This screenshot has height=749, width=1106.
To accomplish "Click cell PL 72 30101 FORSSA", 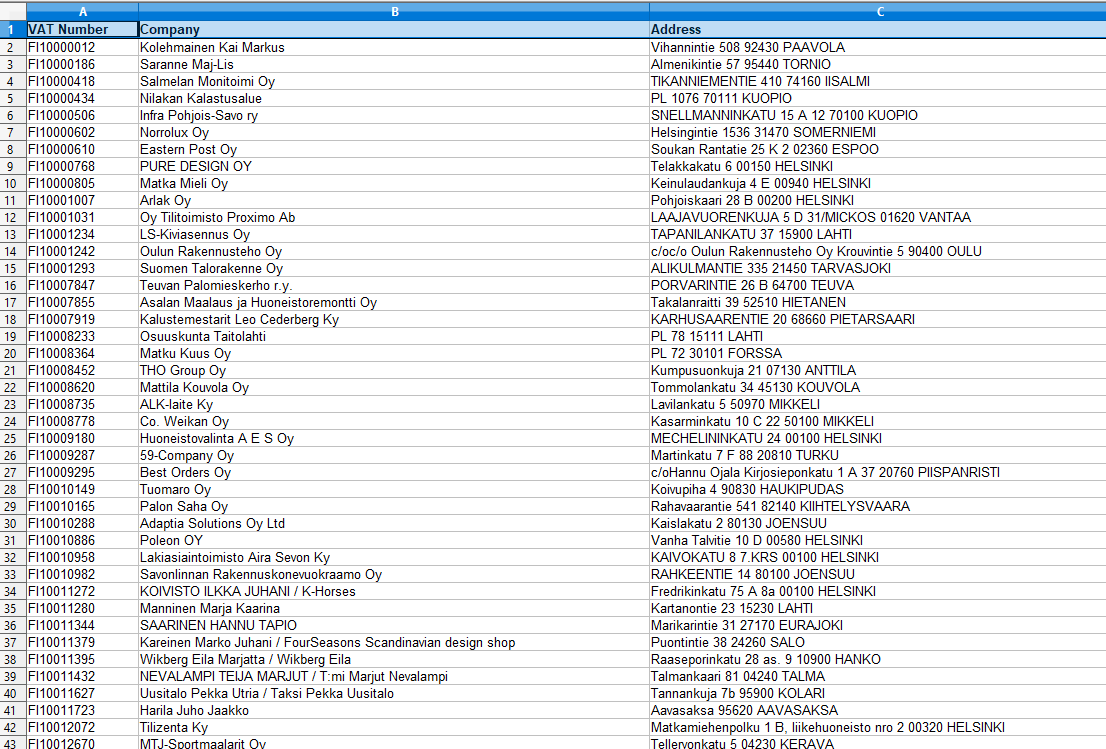I will point(877,353).
